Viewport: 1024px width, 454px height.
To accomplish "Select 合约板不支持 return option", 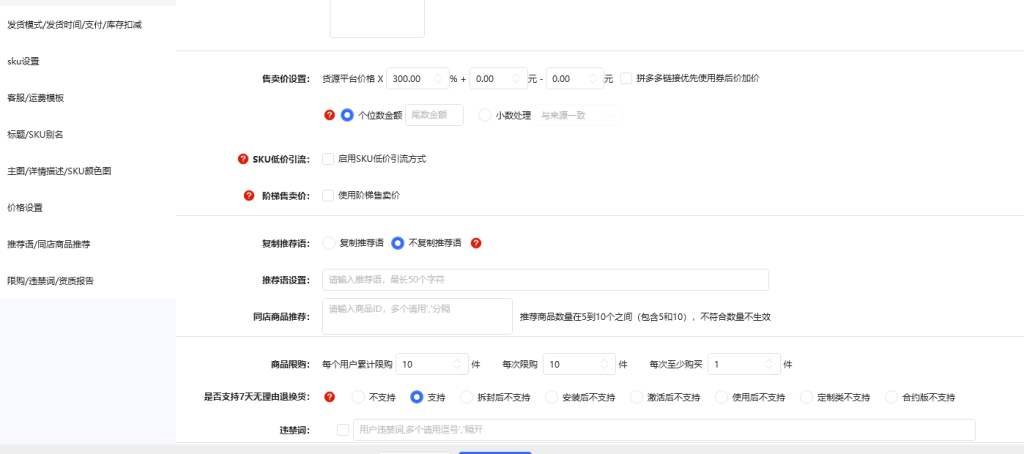I will point(891,397).
